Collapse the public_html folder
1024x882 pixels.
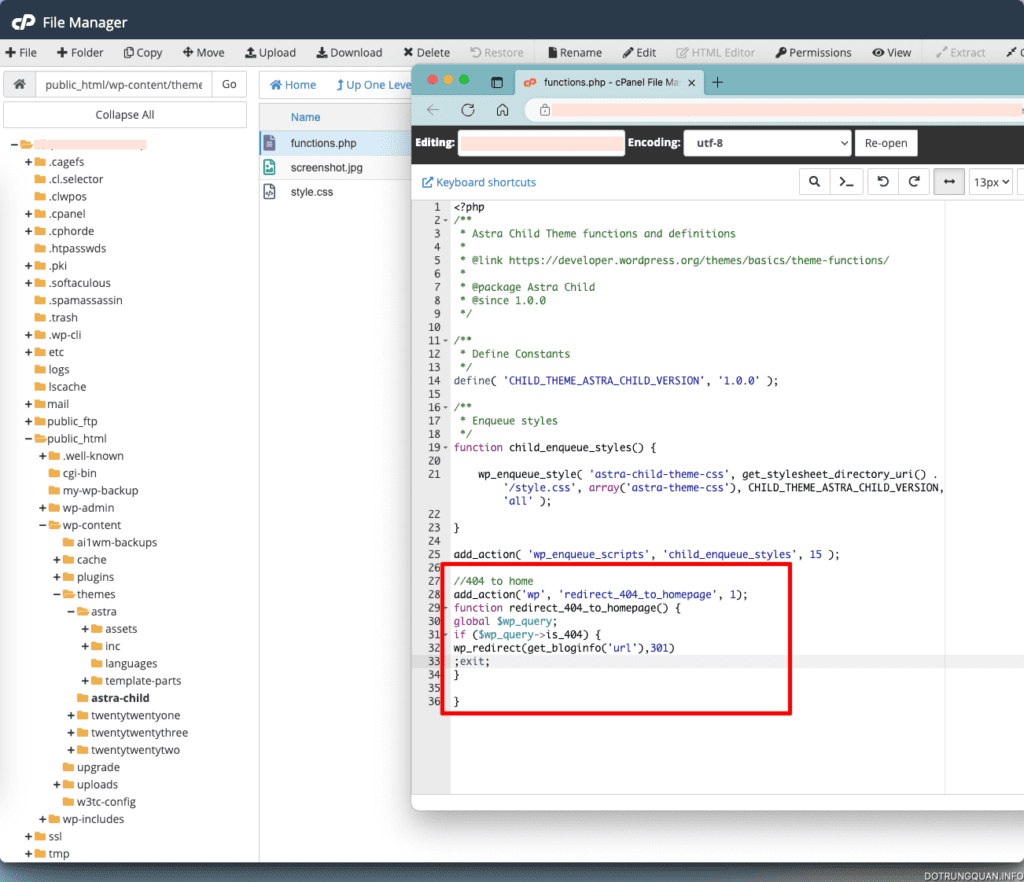[x=28, y=439]
